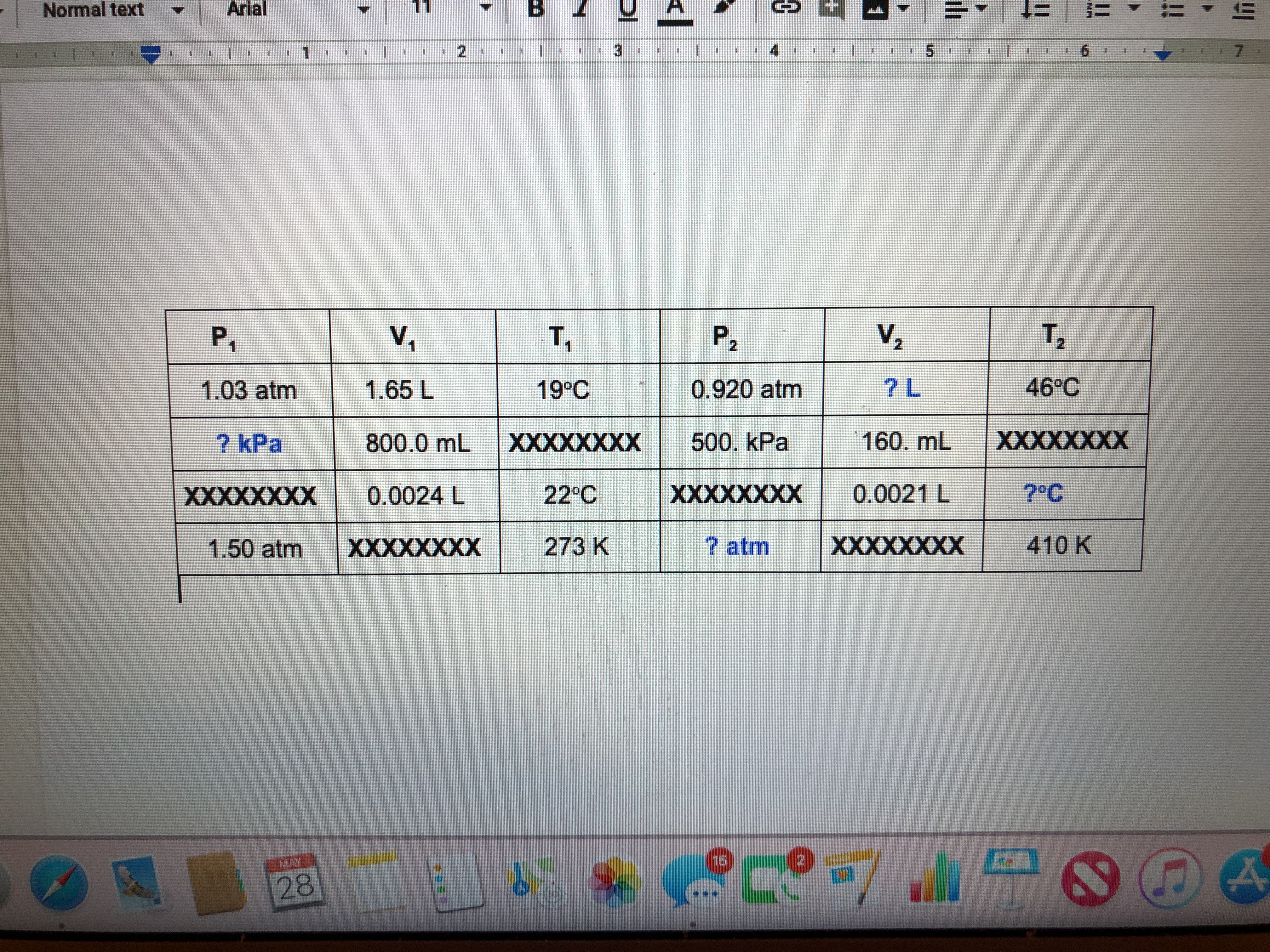The image size is (1270, 952).
Task: Click the '46°C' cell
Action: (x=1068, y=388)
